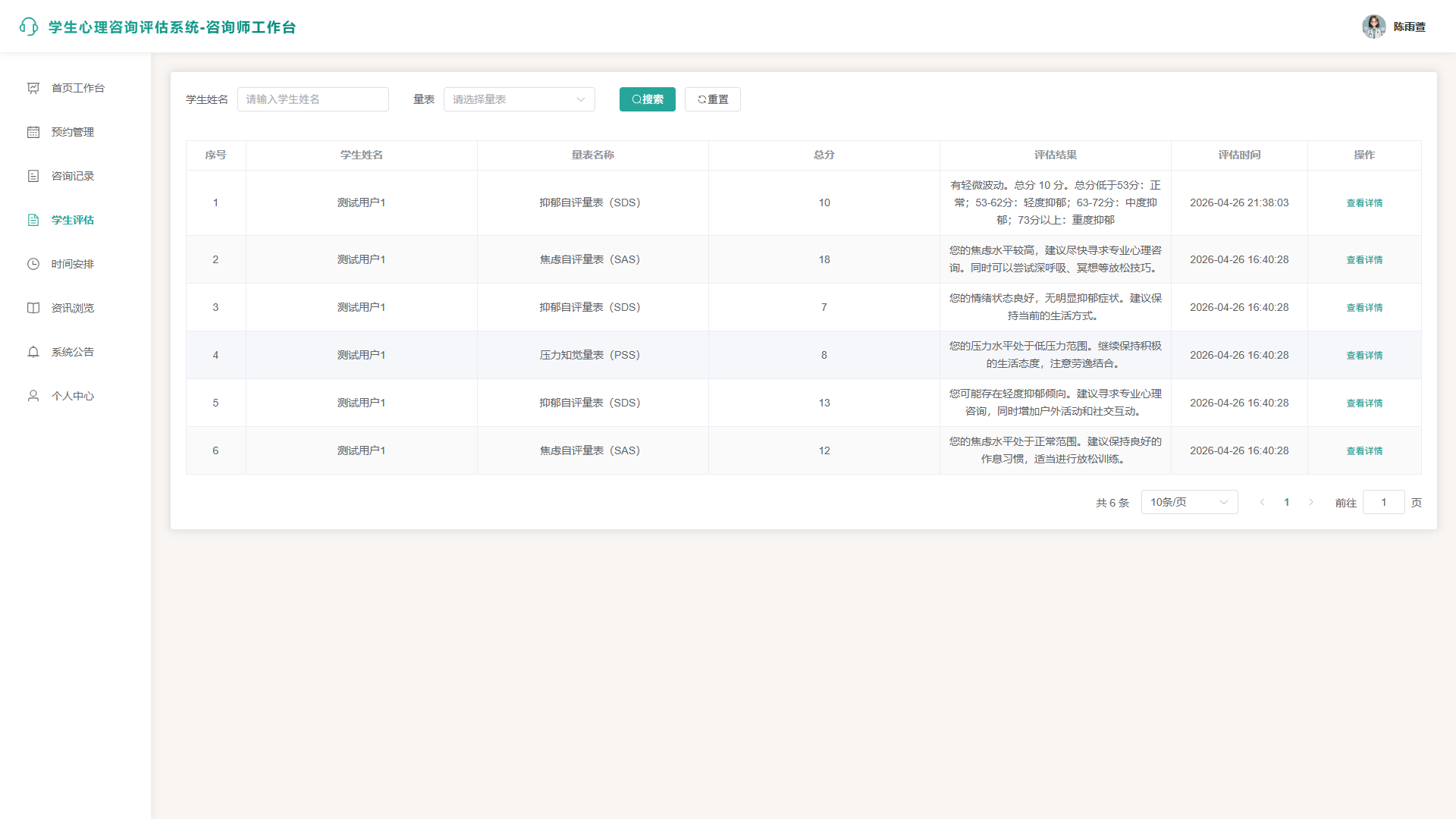Click score 10 cell in row 1

click(824, 202)
